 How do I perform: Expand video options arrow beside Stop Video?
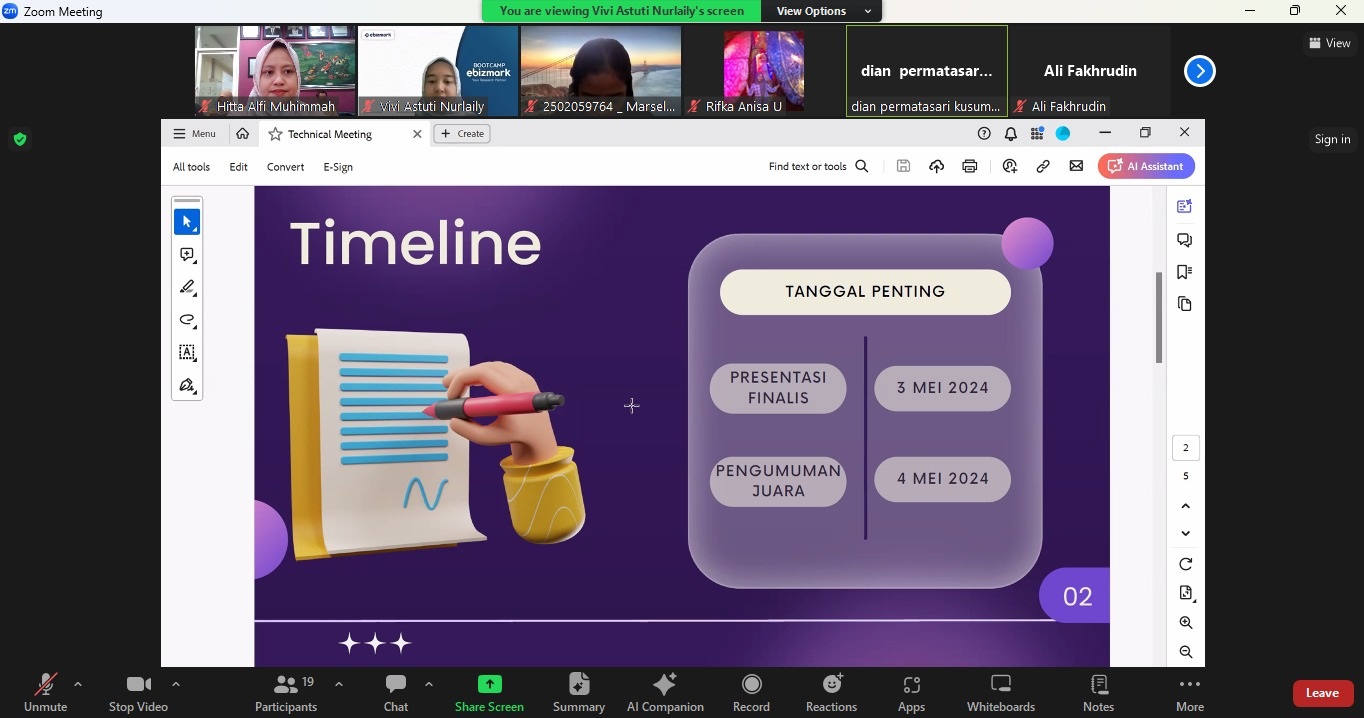(x=176, y=685)
